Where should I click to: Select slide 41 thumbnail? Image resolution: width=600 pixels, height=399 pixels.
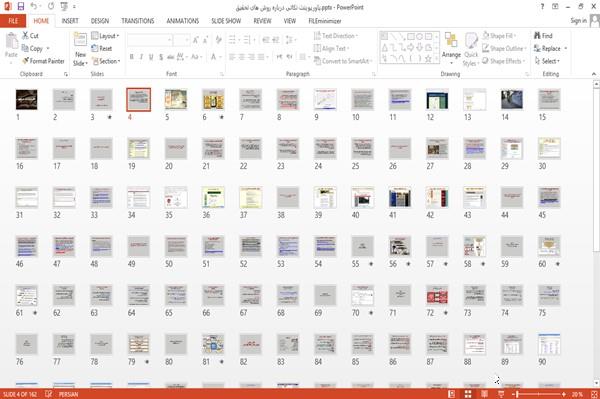pyautogui.click(x=400, y=197)
